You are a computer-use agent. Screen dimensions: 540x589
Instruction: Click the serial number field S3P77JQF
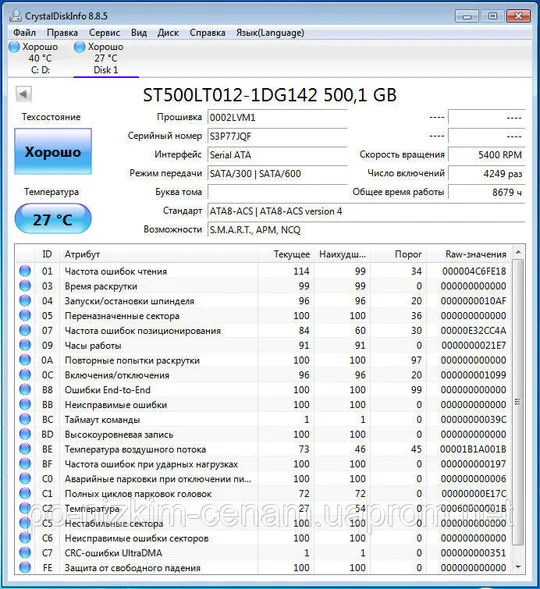click(x=277, y=136)
